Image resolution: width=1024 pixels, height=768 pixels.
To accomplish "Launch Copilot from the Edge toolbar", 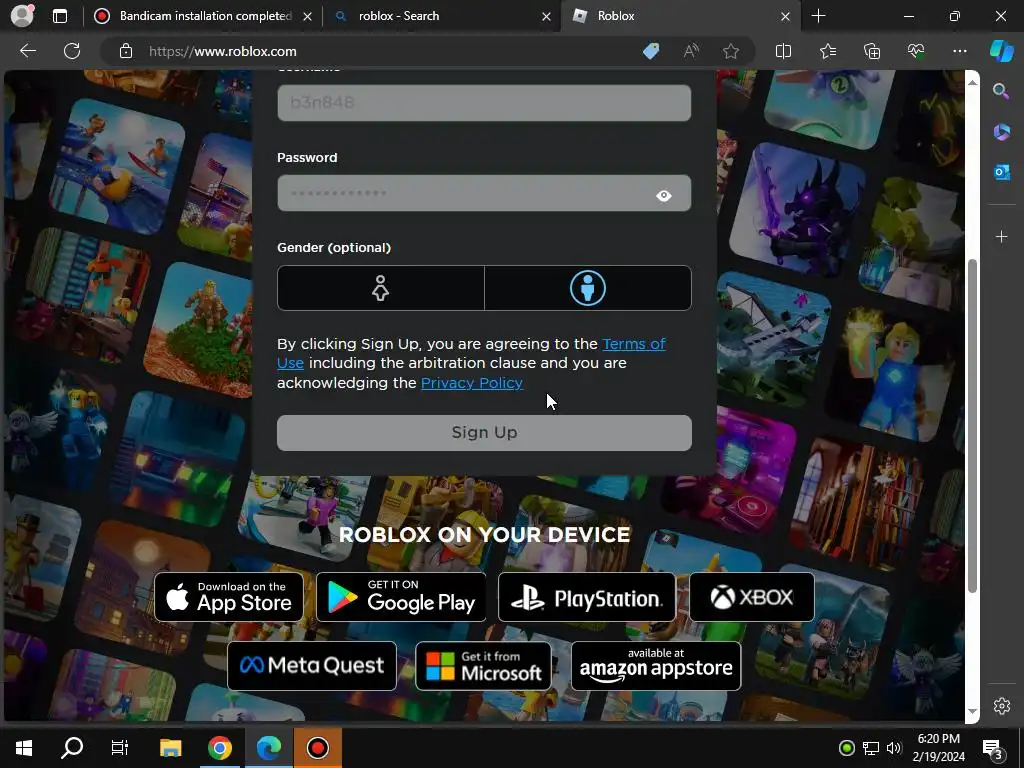I will coord(1002,51).
